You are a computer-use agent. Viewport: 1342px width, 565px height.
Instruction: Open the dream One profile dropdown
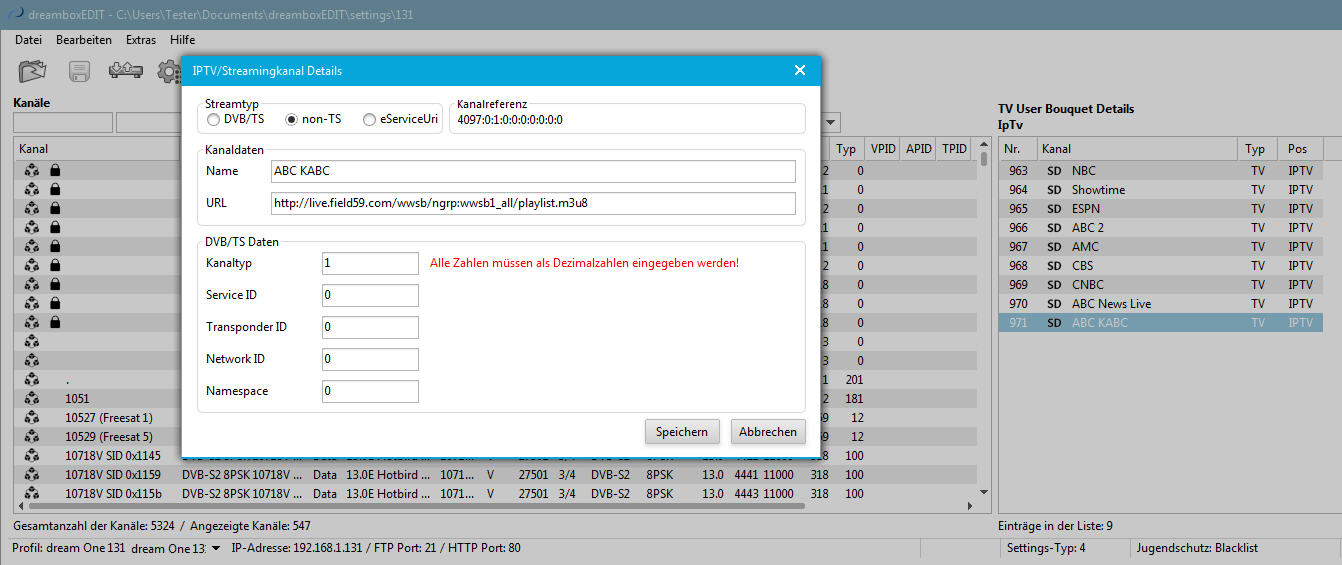(x=216, y=548)
